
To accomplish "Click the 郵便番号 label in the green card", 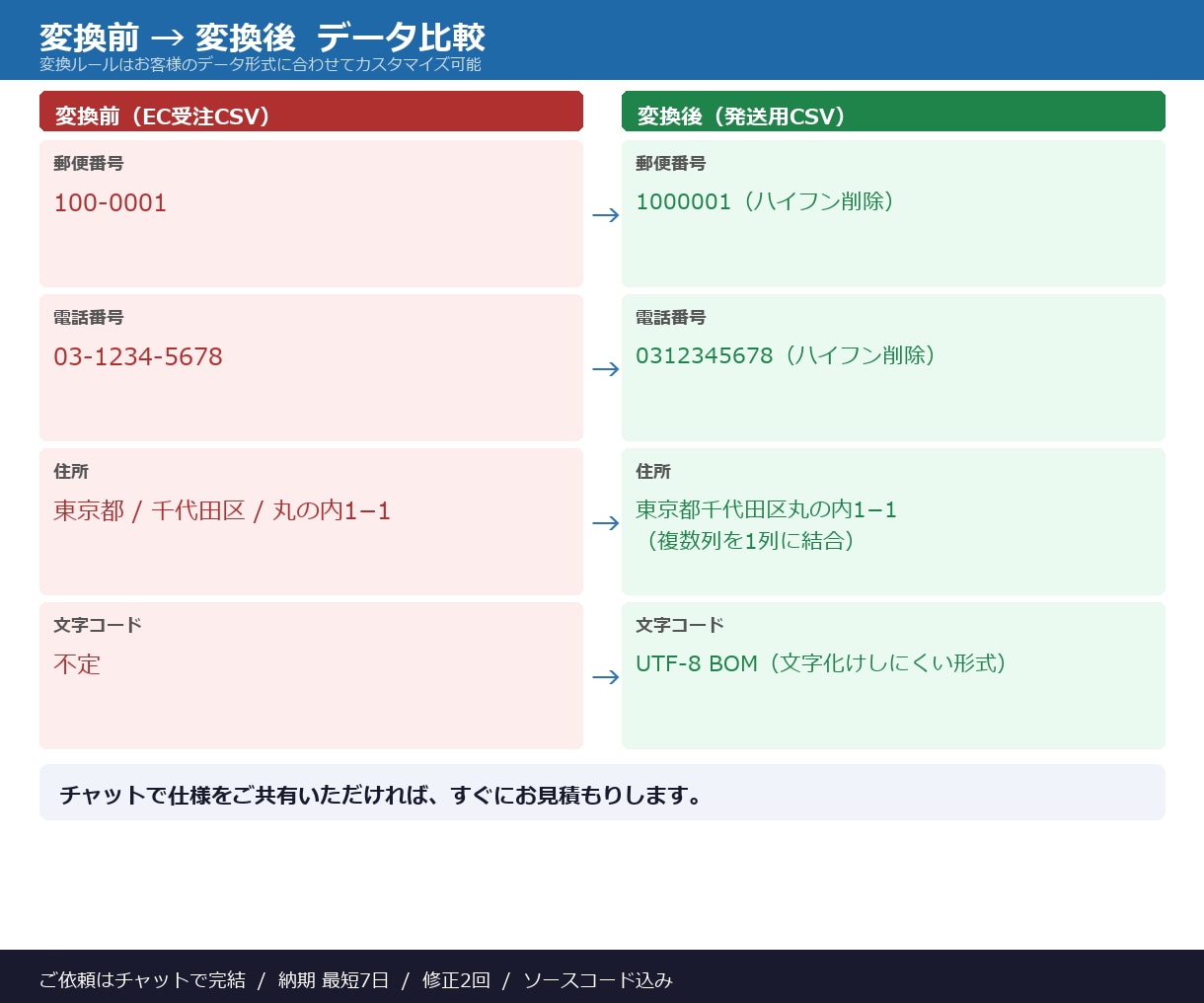I will tap(671, 164).
